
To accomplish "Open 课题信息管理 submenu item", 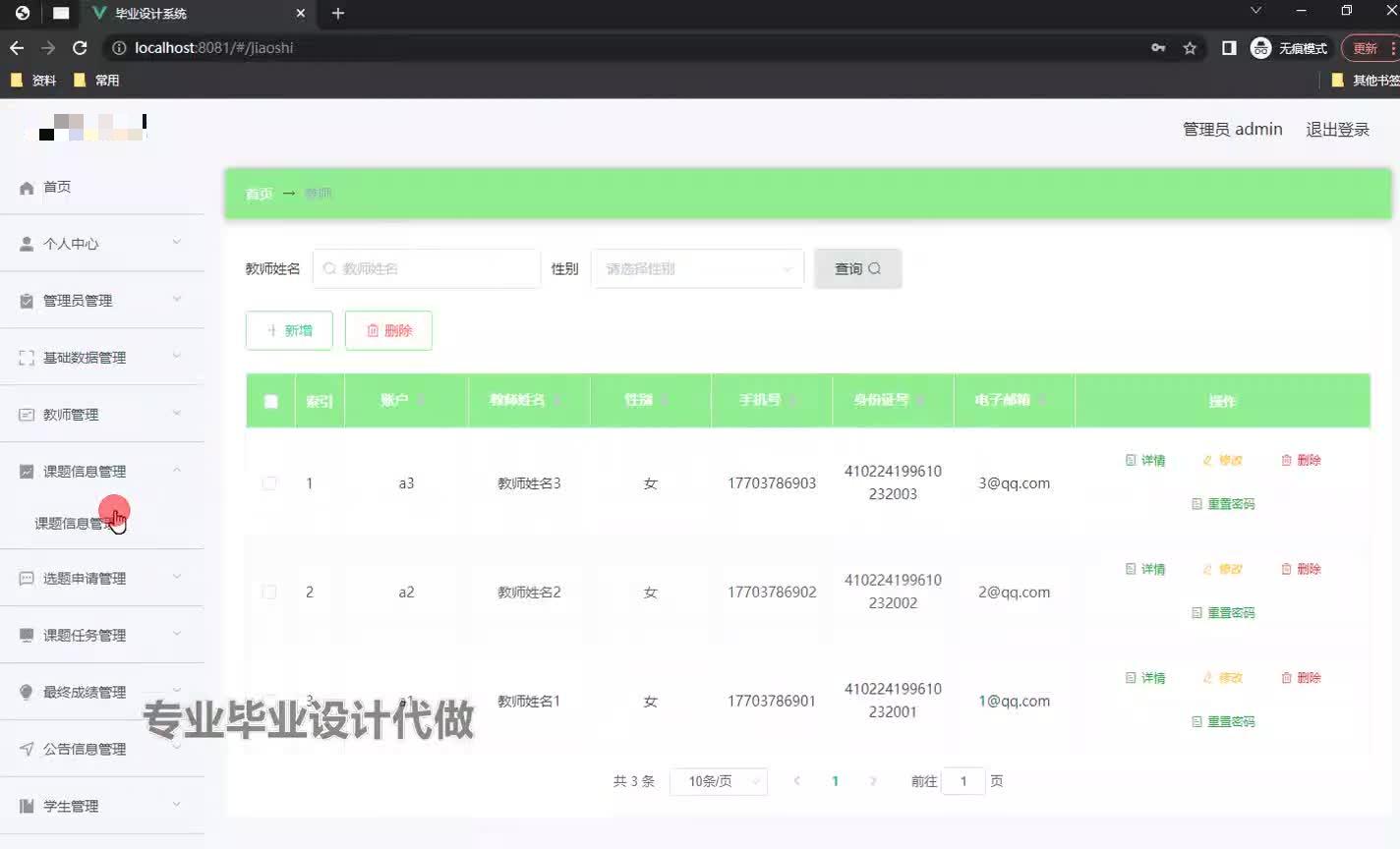I will [x=102, y=523].
